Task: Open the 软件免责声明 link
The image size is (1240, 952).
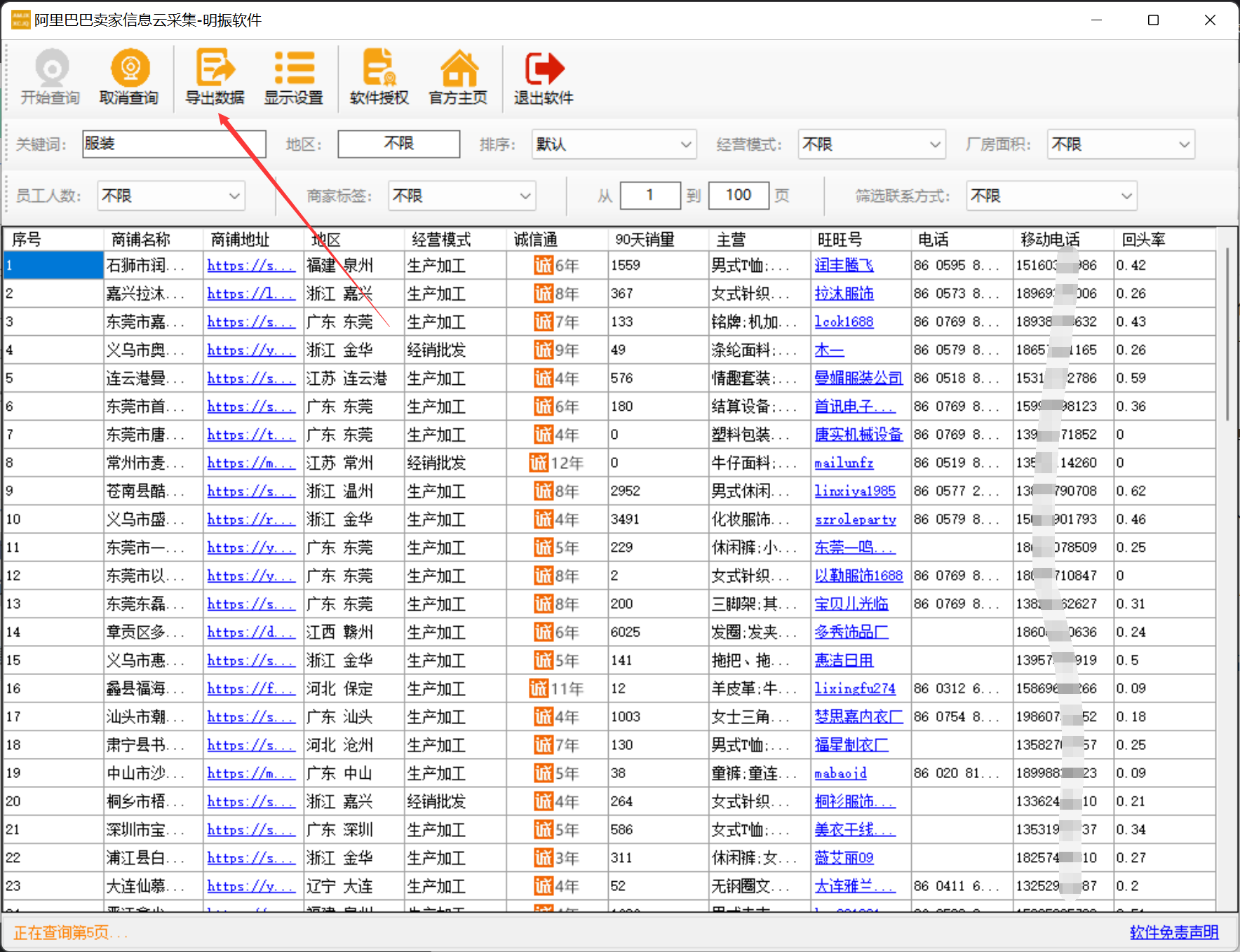Action: click(1173, 932)
